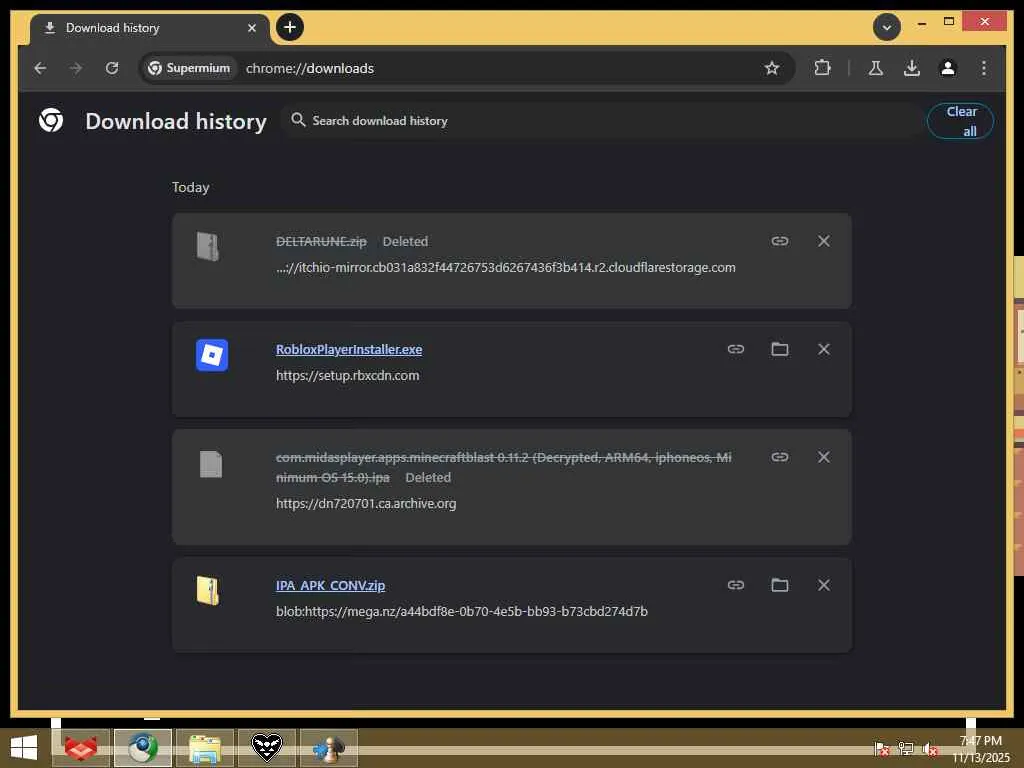
Task: Click the https://setup.rbxcdn.com URL
Action: click(347, 376)
